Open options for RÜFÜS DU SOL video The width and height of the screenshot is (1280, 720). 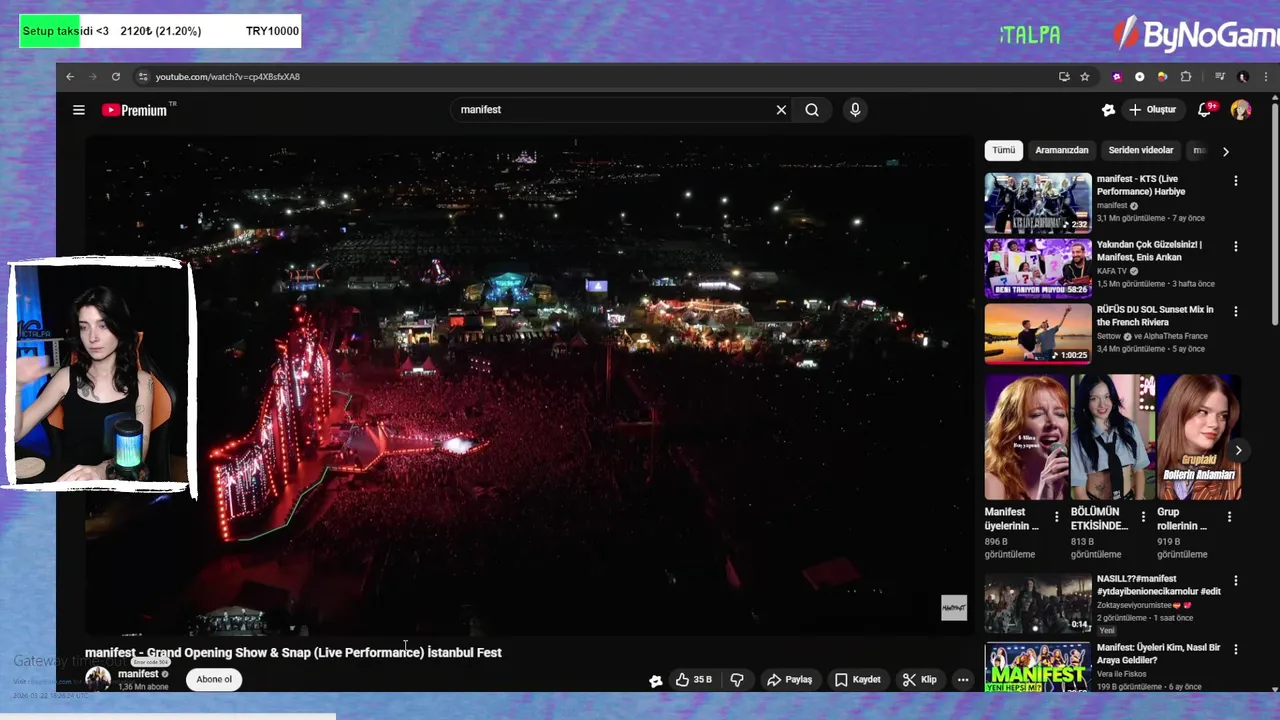click(x=1236, y=311)
